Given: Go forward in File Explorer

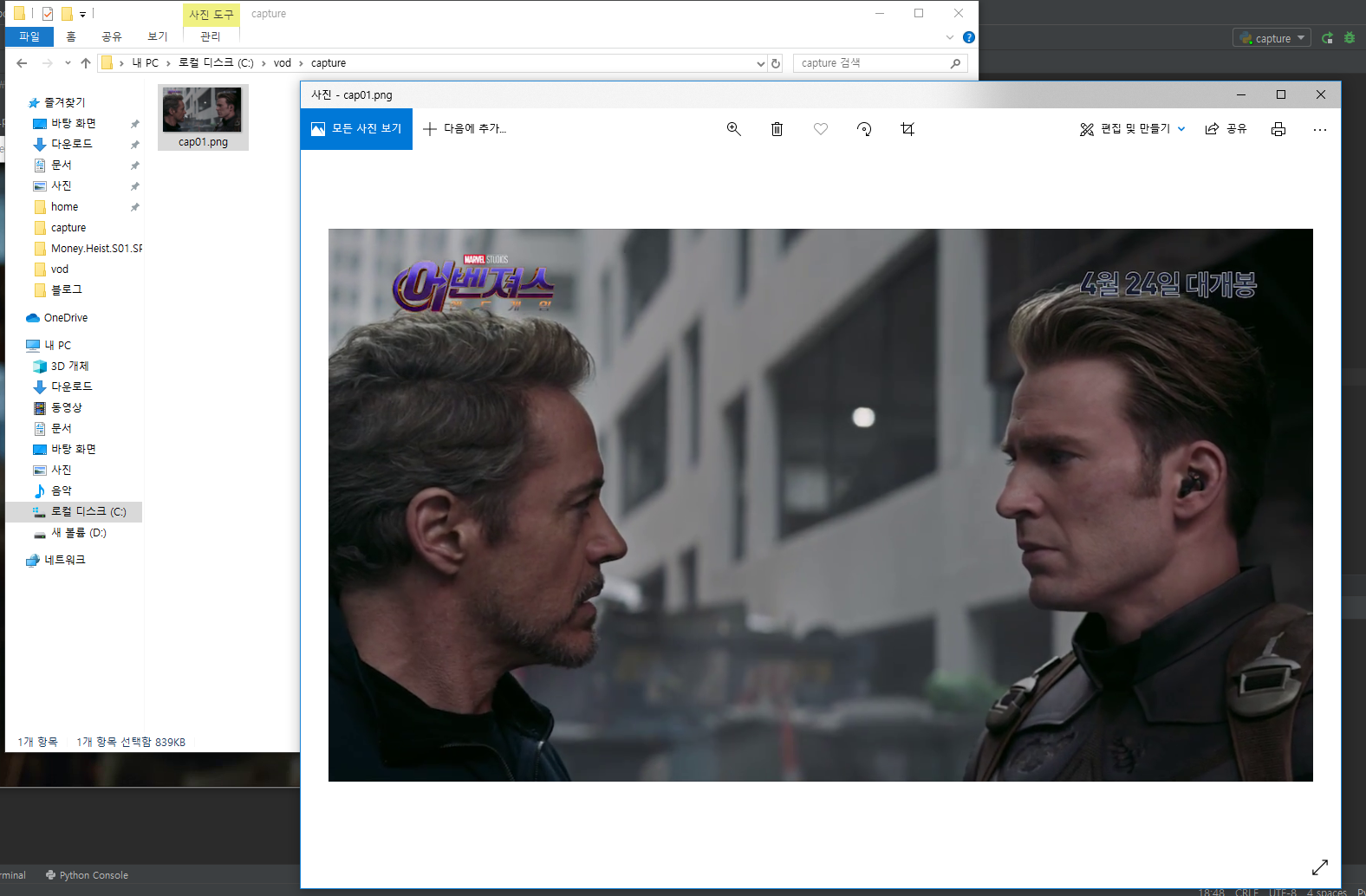Looking at the screenshot, I should tap(47, 63).
